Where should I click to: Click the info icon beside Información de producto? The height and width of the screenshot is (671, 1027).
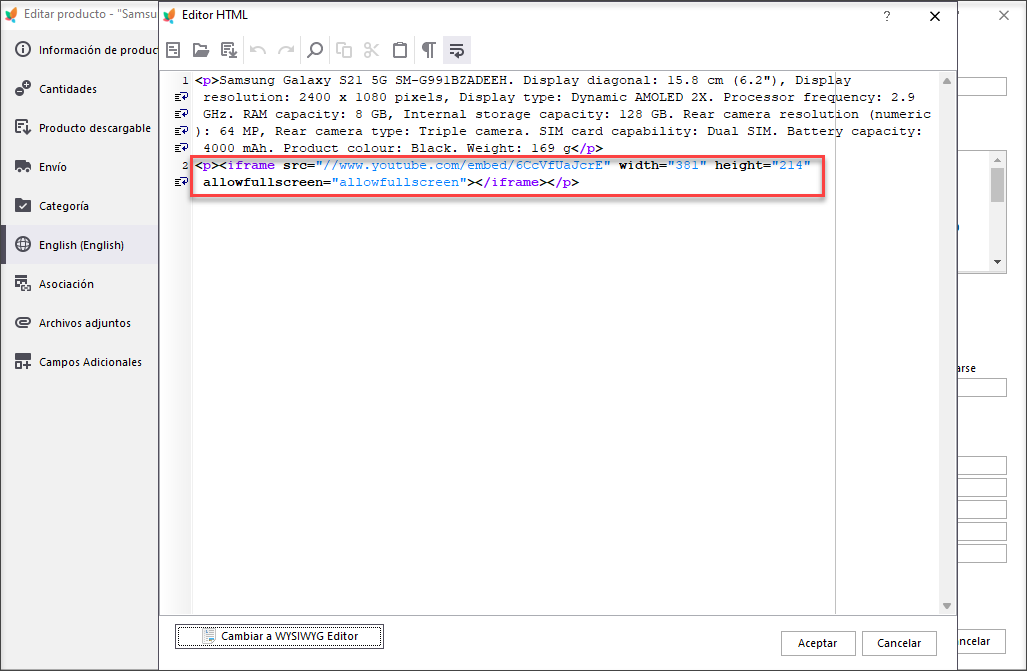coord(23,49)
